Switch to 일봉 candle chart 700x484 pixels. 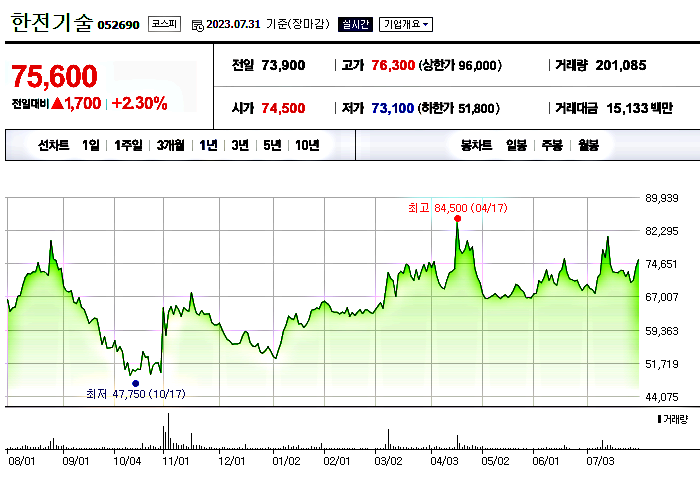[x=517, y=145]
